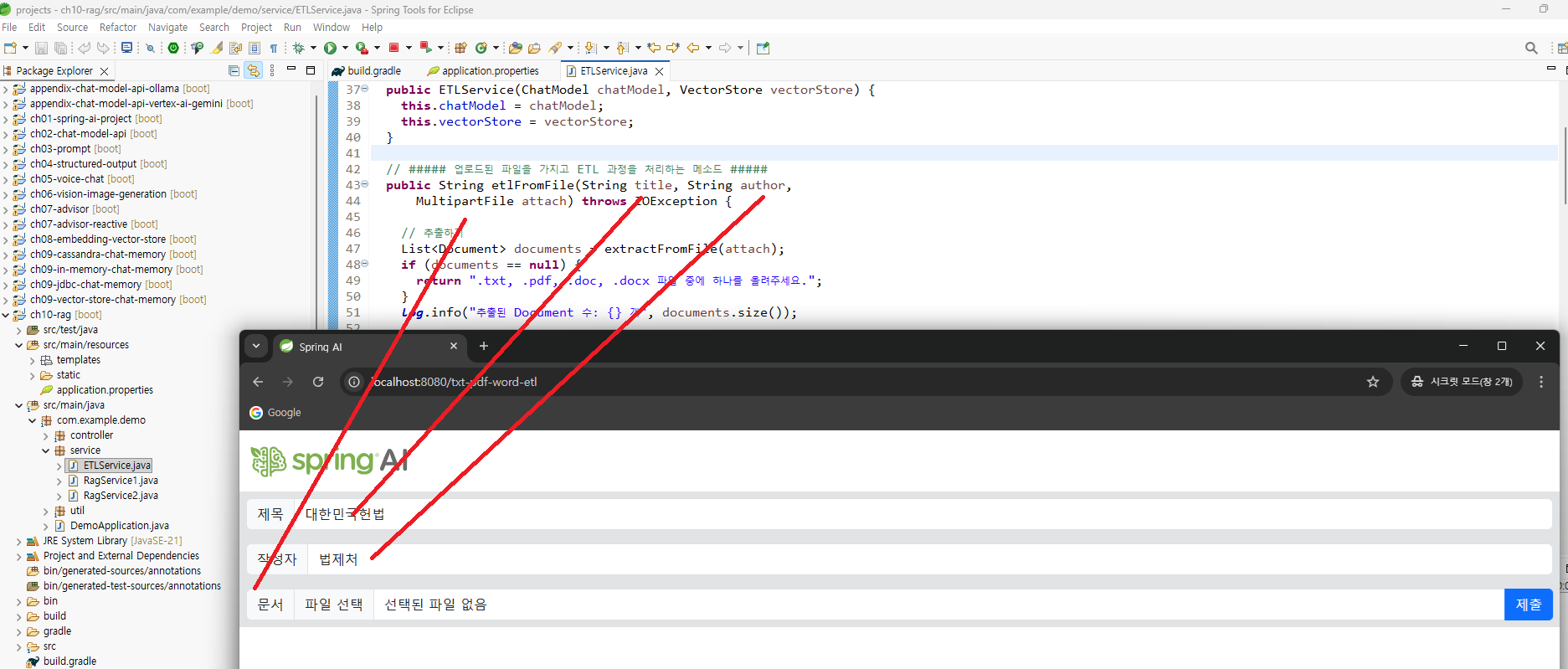This screenshot has width=1568, height=669.
Task: Click the Save icon in toolbar
Action: click(41, 48)
